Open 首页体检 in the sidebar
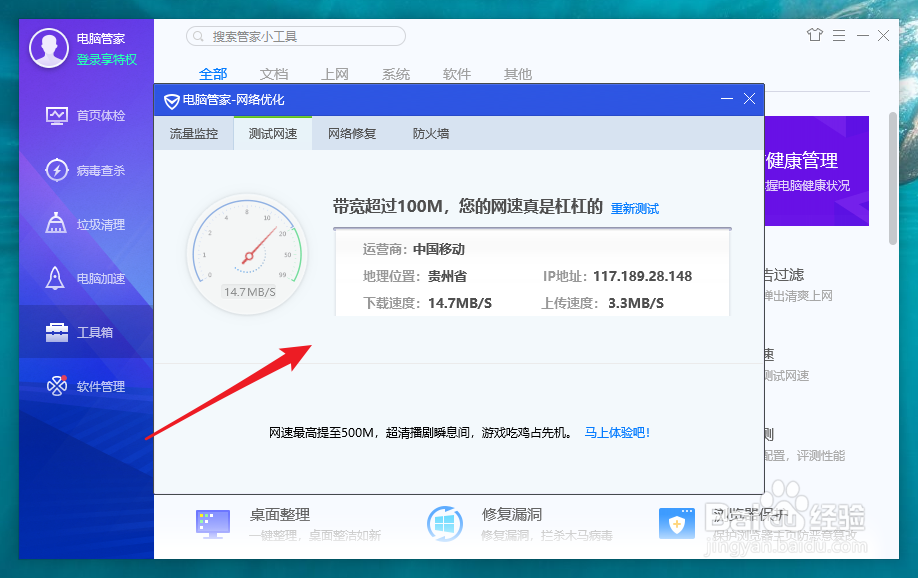 tap(86, 115)
